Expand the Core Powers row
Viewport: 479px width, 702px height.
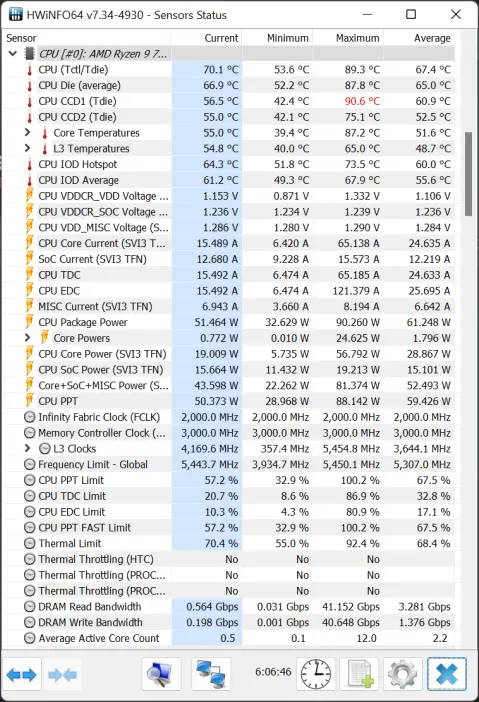coord(27,338)
